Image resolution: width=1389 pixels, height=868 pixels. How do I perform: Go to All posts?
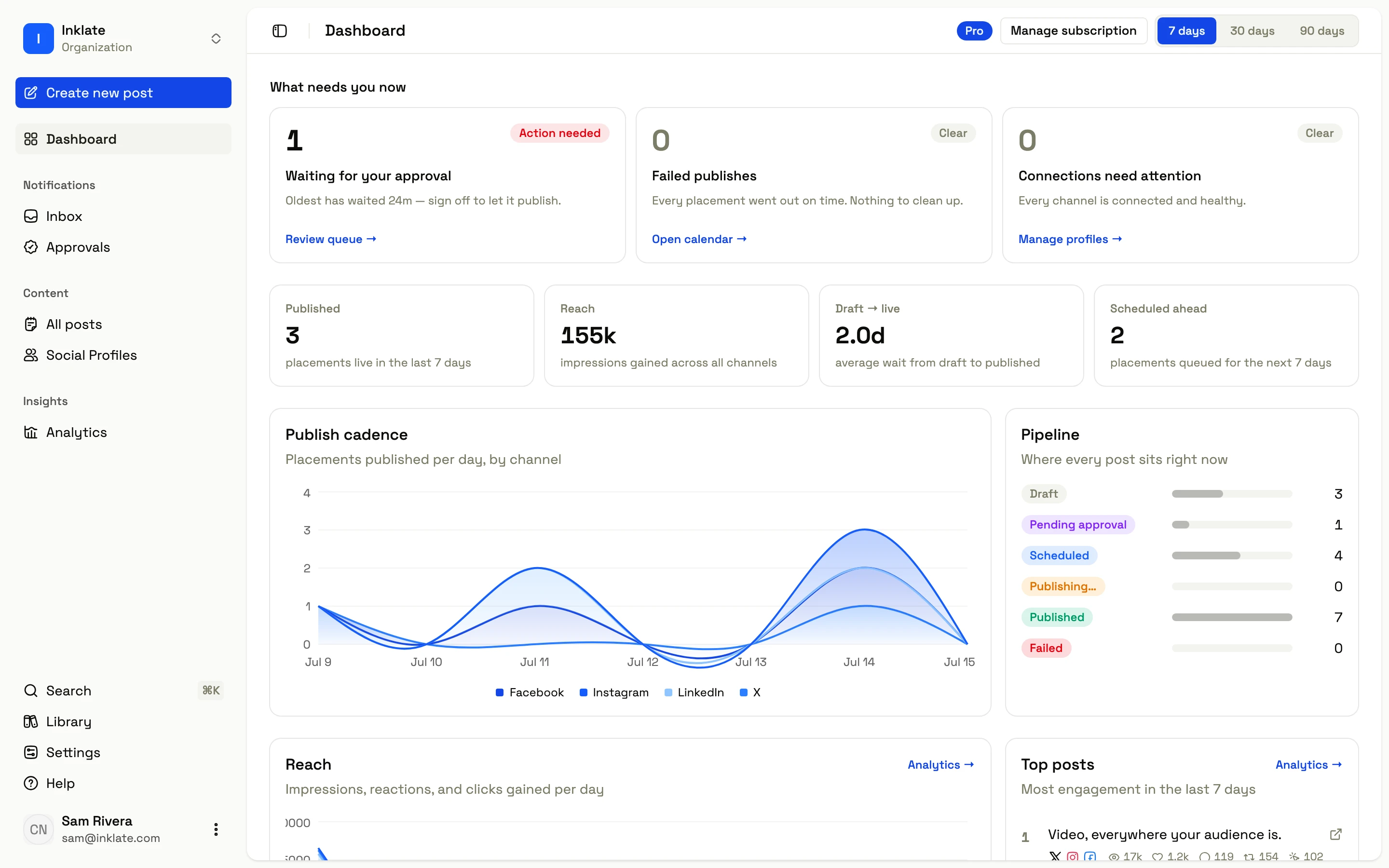tap(123, 325)
